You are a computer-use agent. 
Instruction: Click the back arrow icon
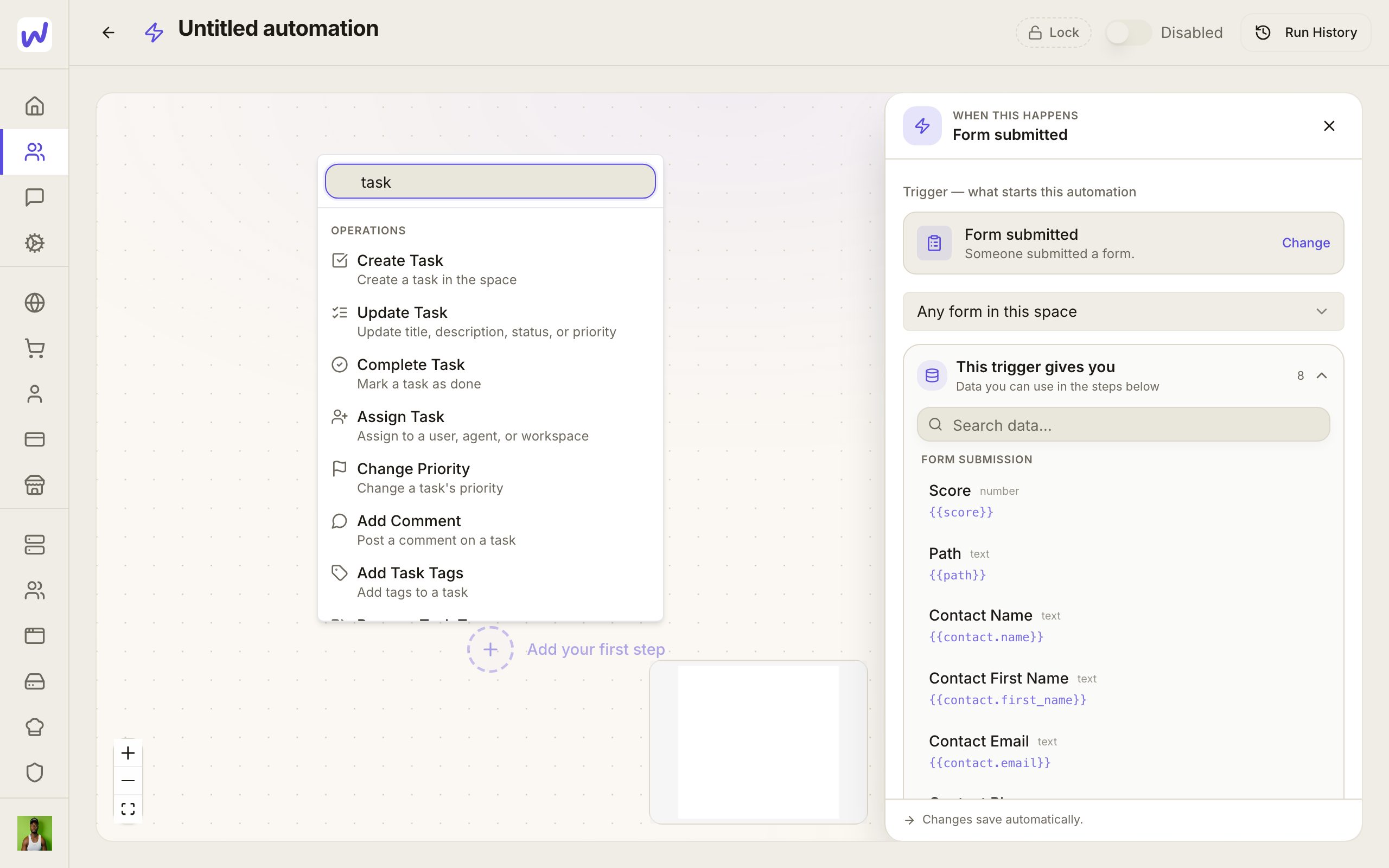tap(109, 33)
